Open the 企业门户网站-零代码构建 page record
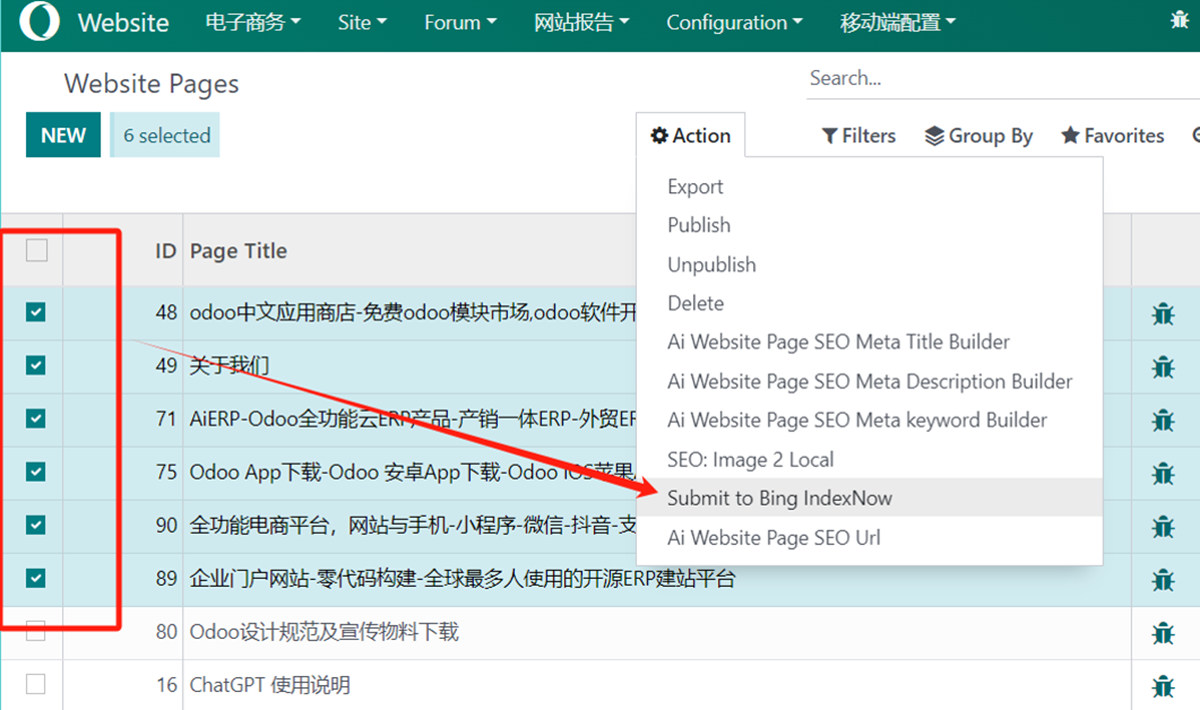Viewport: 1200px width, 710px height. coord(462,578)
